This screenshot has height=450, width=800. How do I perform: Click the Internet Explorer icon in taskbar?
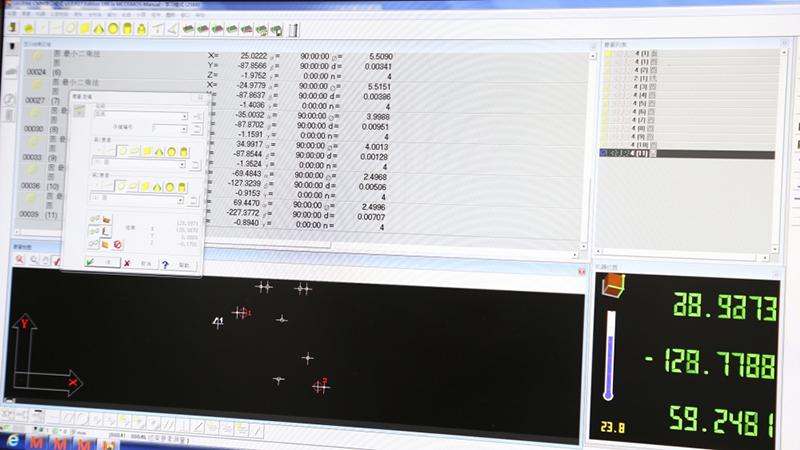pyautogui.click(x=12, y=441)
